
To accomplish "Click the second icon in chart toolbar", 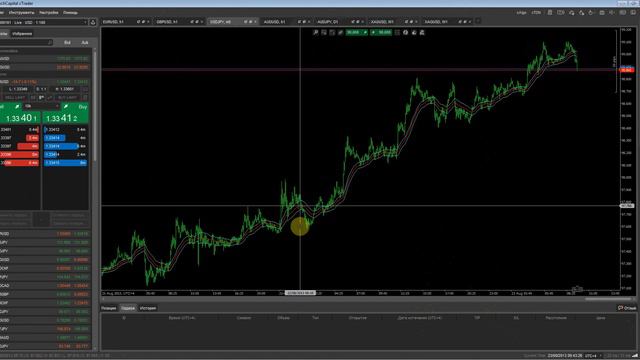I will click(324, 32).
